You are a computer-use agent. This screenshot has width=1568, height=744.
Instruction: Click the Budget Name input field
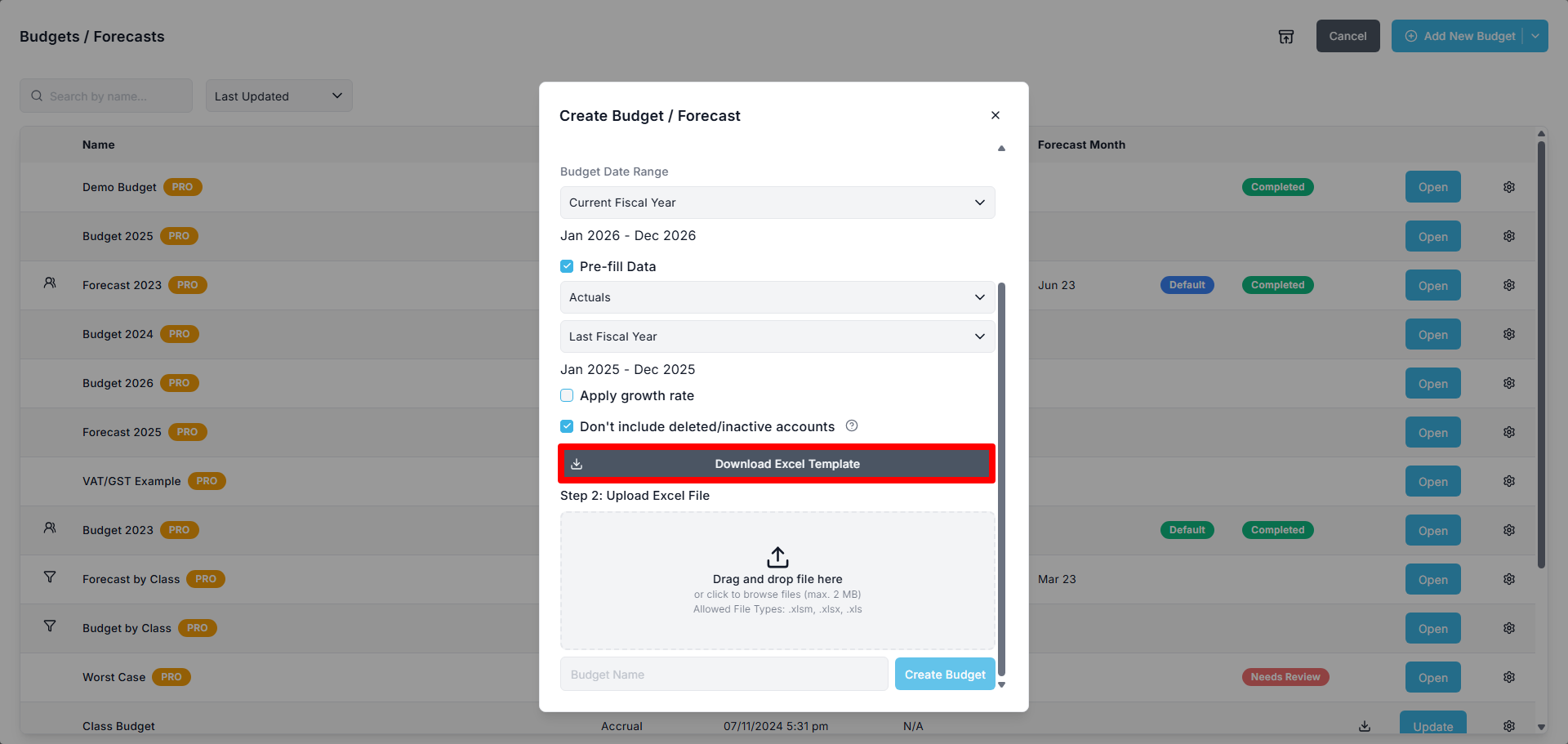pyautogui.click(x=724, y=675)
